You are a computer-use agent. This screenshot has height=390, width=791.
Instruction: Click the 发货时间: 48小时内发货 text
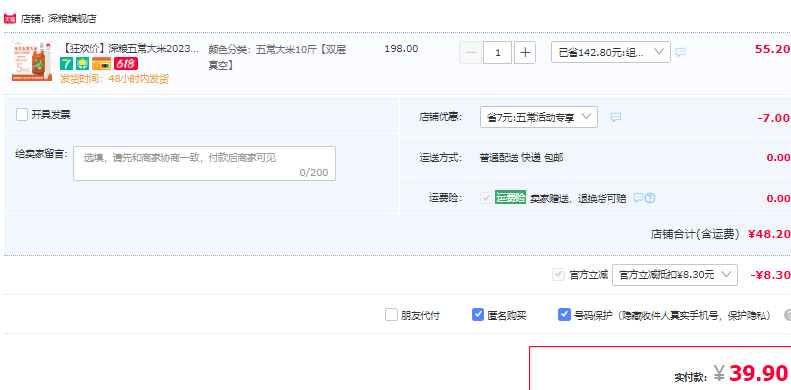(115, 79)
